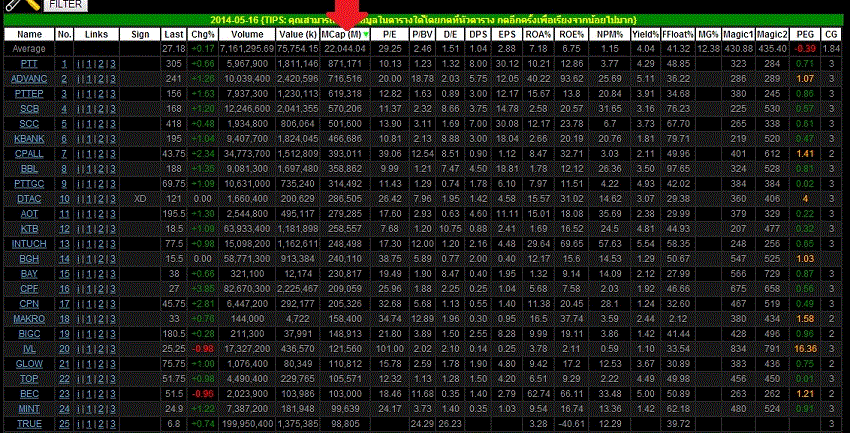Sort by P/E column header

[x=390, y=34]
